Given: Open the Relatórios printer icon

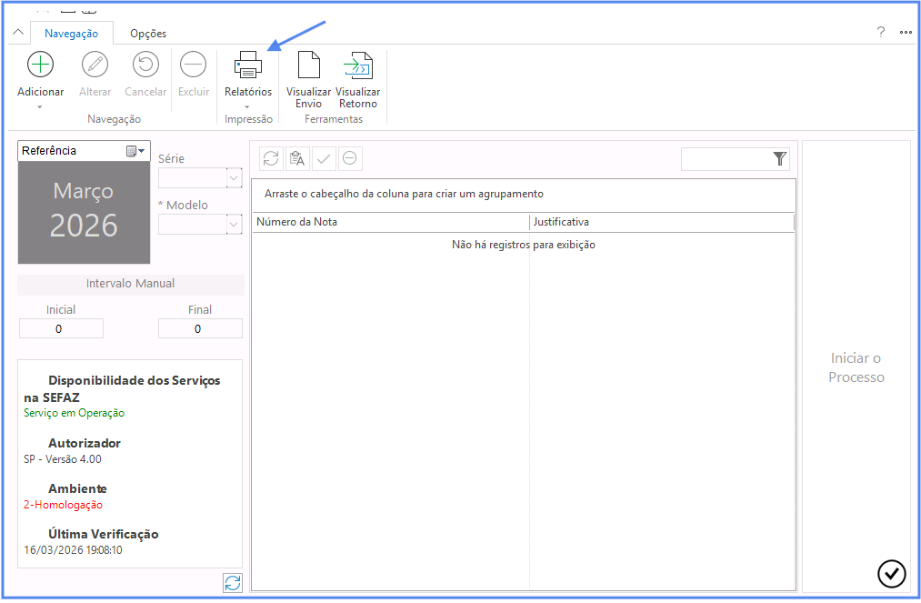Looking at the screenshot, I should tap(247, 66).
